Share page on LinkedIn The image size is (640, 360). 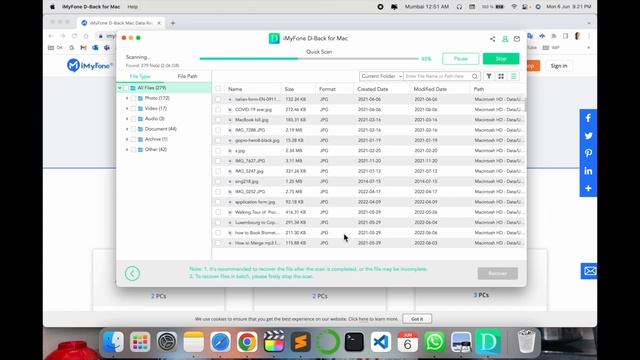pyautogui.click(x=588, y=171)
